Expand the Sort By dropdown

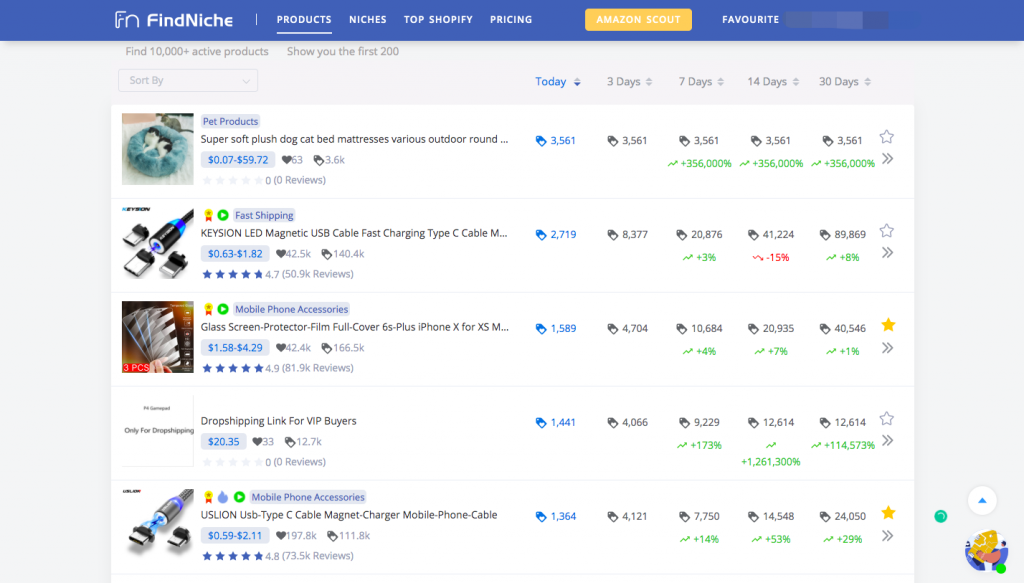(188, 80)
